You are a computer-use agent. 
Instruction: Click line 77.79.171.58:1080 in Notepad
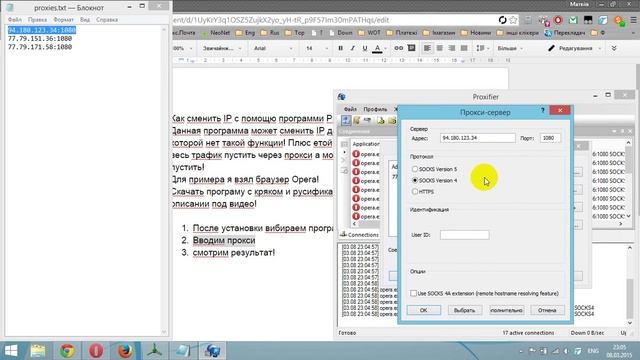pyautogui.click(x=40, y=47)
